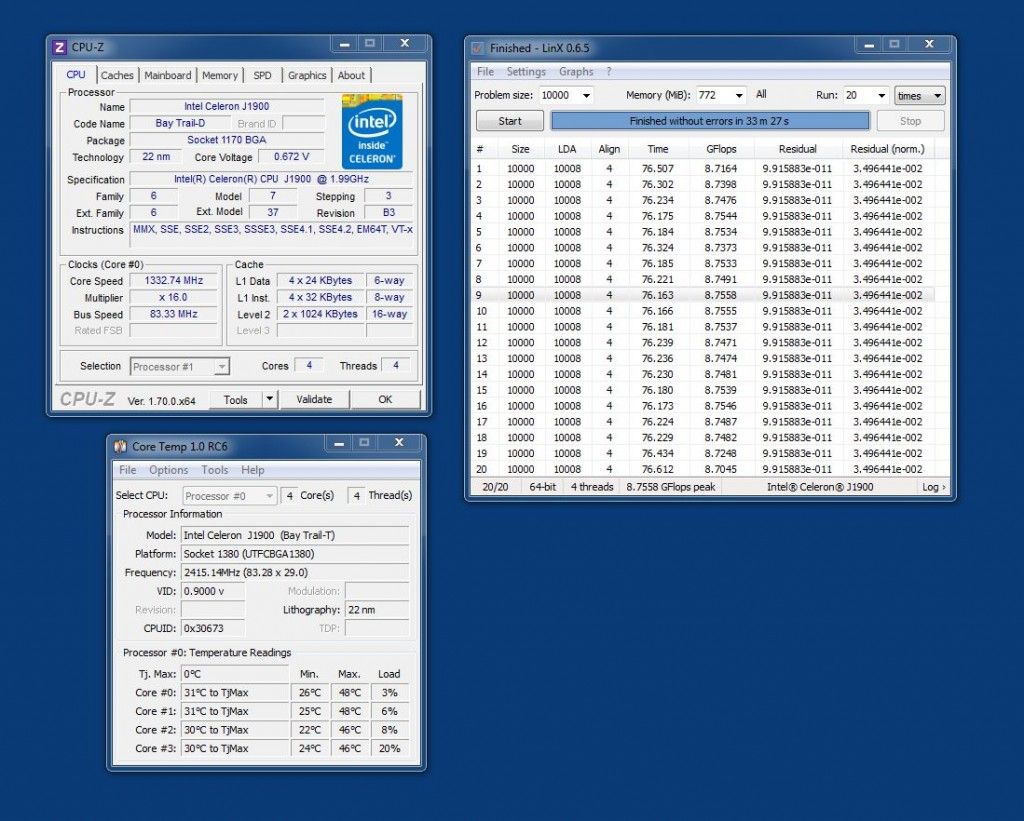
Task: Switch to the Caches tab in CPU-Z
Action: [x=117, y=75]
